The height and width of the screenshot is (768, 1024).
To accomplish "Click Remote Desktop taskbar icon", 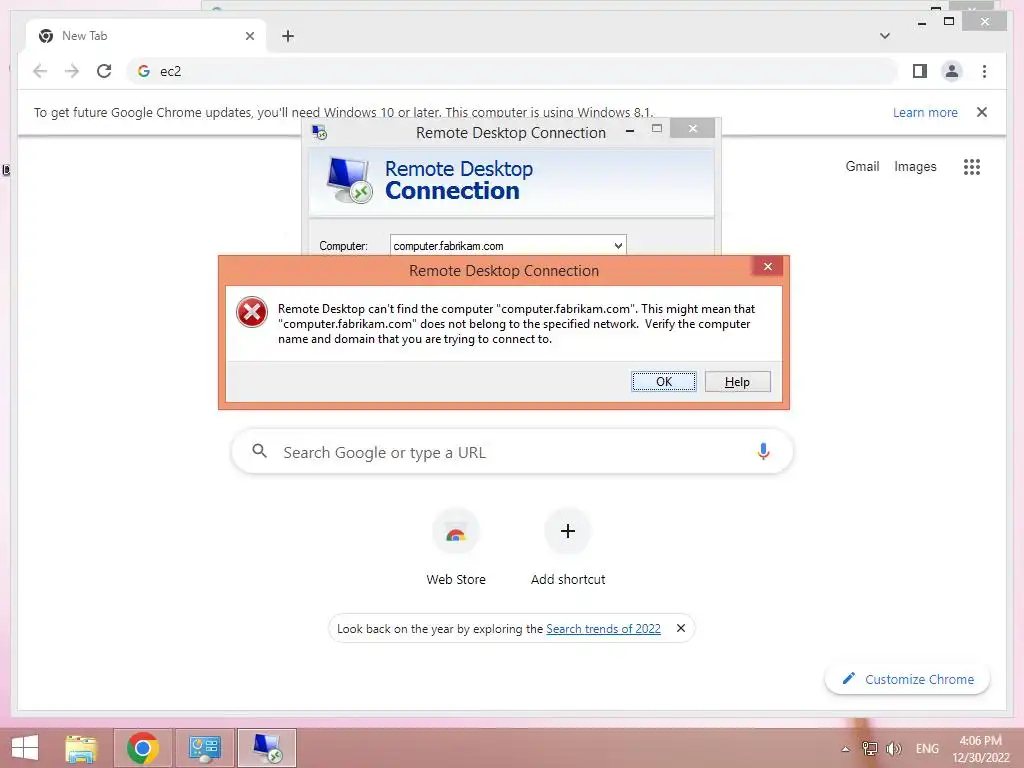I will click(267, 748).
